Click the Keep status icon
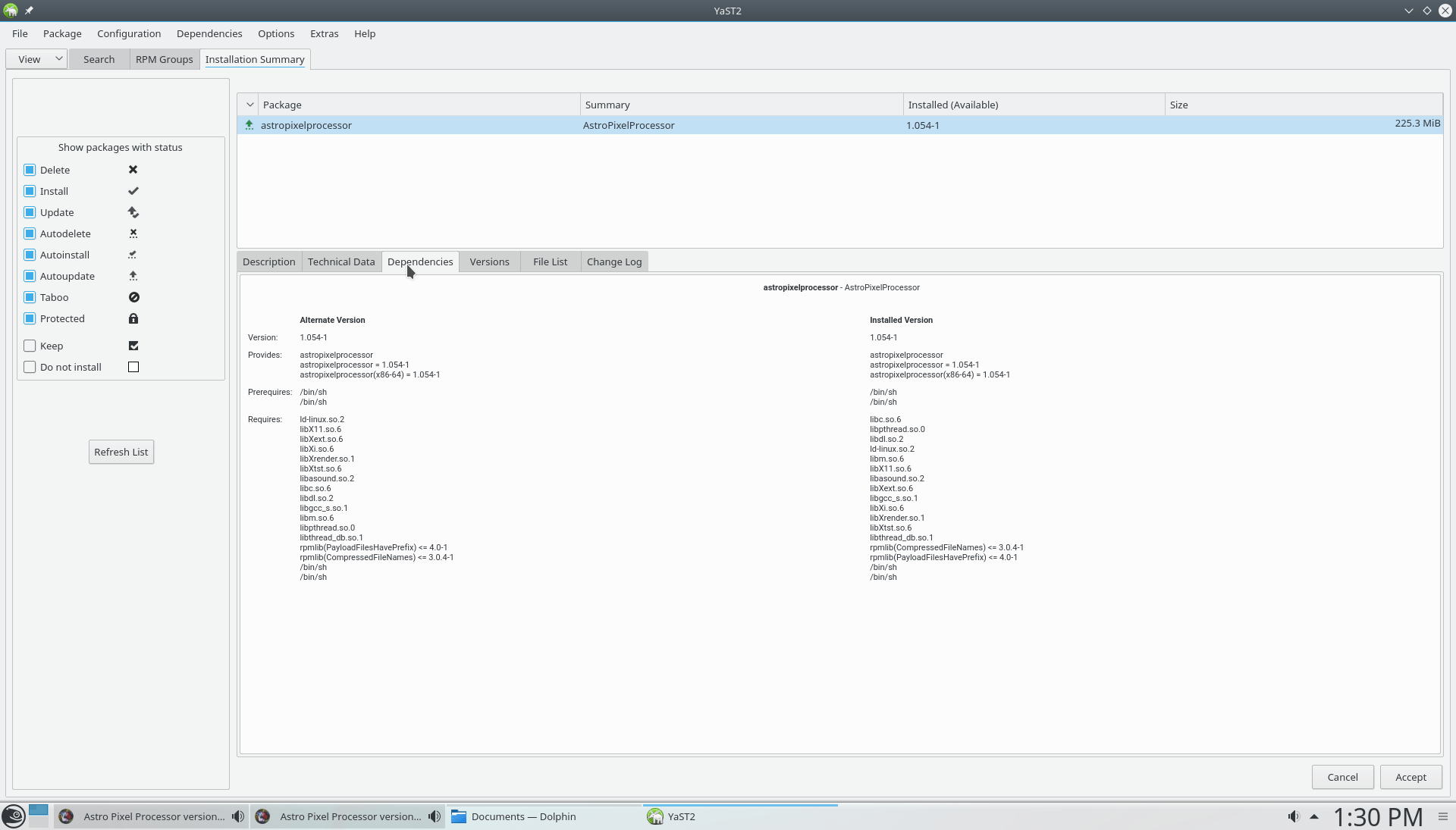 click(133, 346)
